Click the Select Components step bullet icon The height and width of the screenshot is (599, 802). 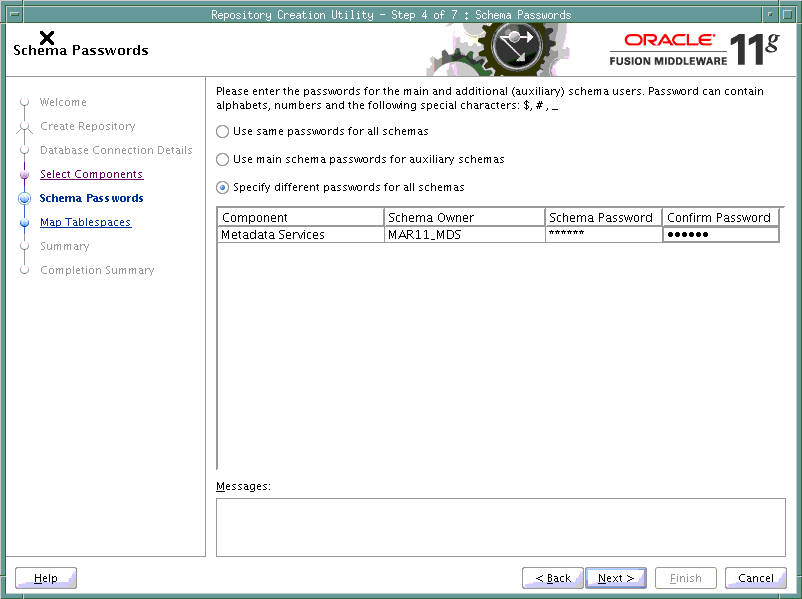pos(24,175)
